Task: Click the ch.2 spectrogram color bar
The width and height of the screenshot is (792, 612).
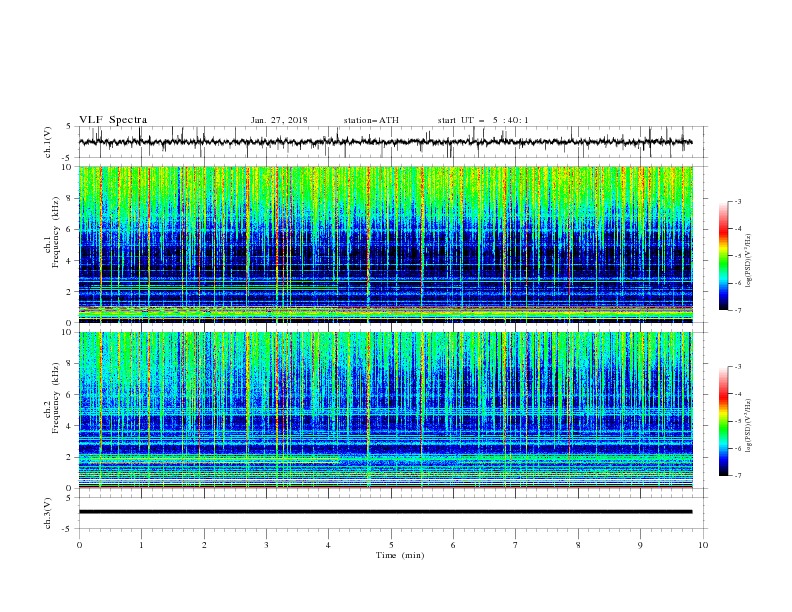Action: pyautogui.click(x=723, y=421)
